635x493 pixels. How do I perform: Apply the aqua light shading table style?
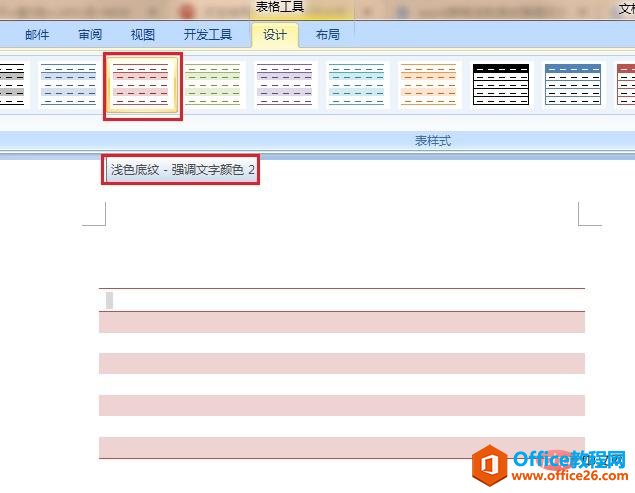click(356, 85)
